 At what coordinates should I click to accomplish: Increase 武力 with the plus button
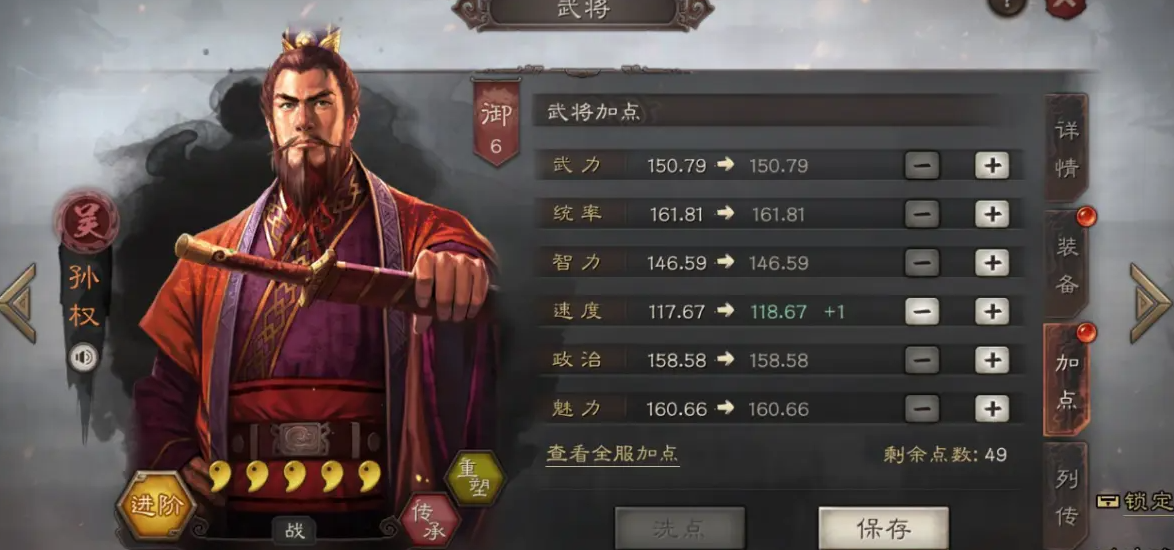tap(991, 165)
